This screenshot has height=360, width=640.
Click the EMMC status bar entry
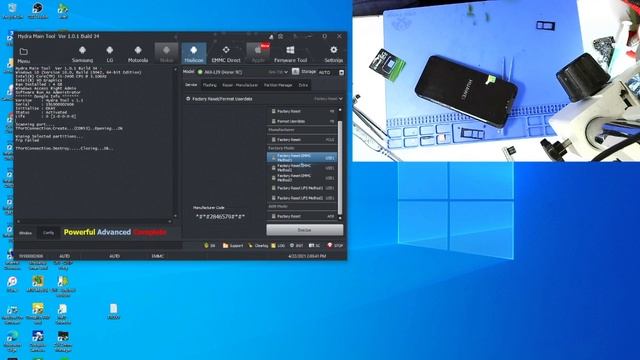click(158, 256)
